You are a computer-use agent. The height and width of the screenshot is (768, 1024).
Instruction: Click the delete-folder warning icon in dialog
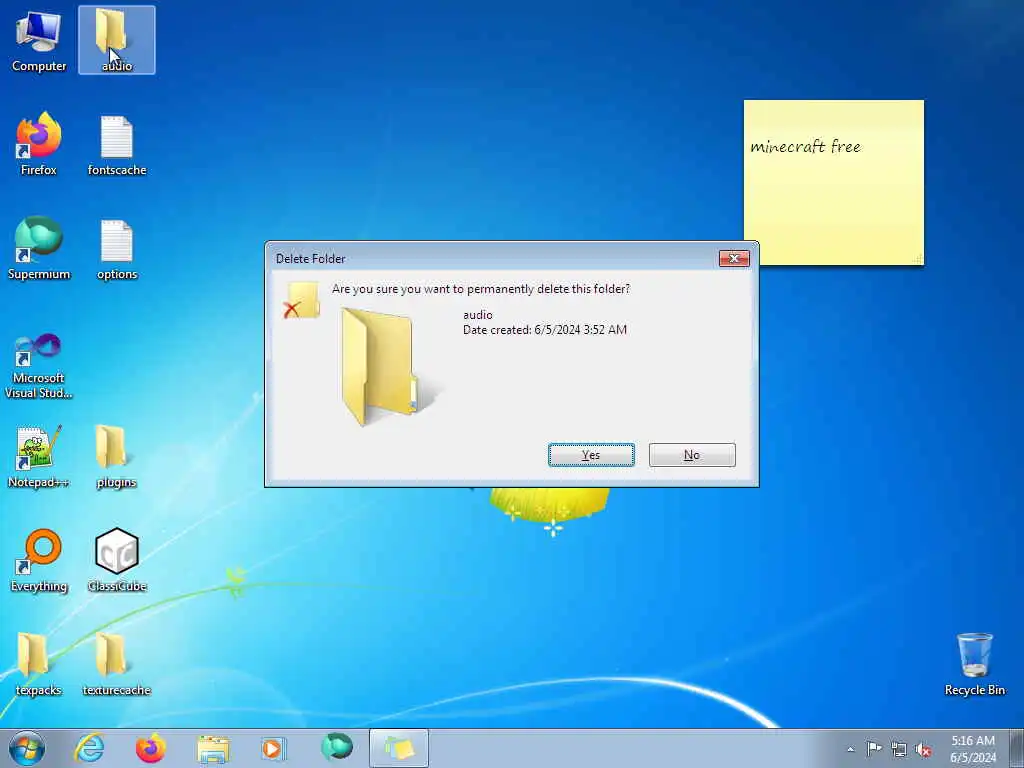tap(301, 300)
